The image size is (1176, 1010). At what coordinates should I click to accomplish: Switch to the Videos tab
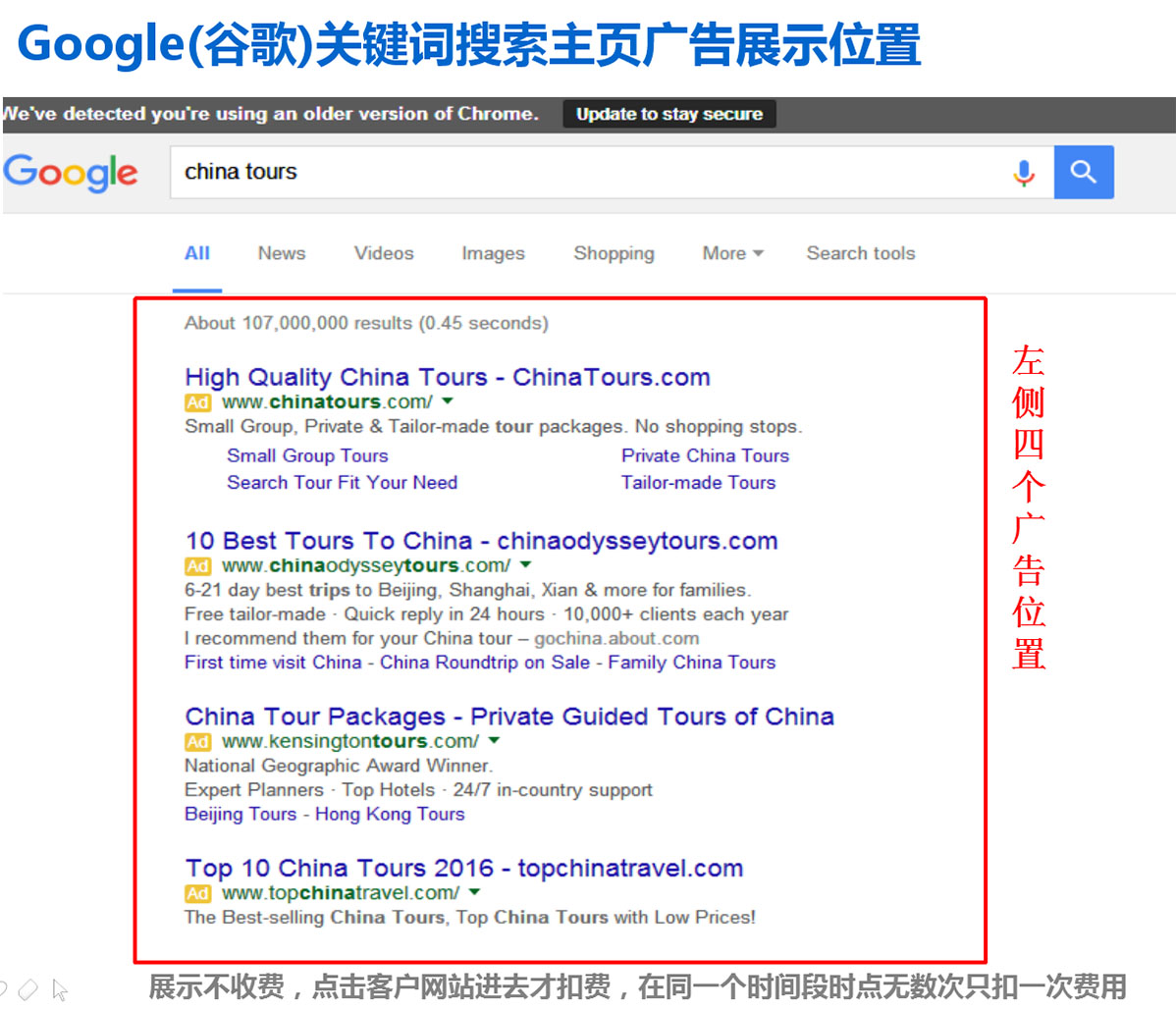pyautogui.click(x=384, y=253)
